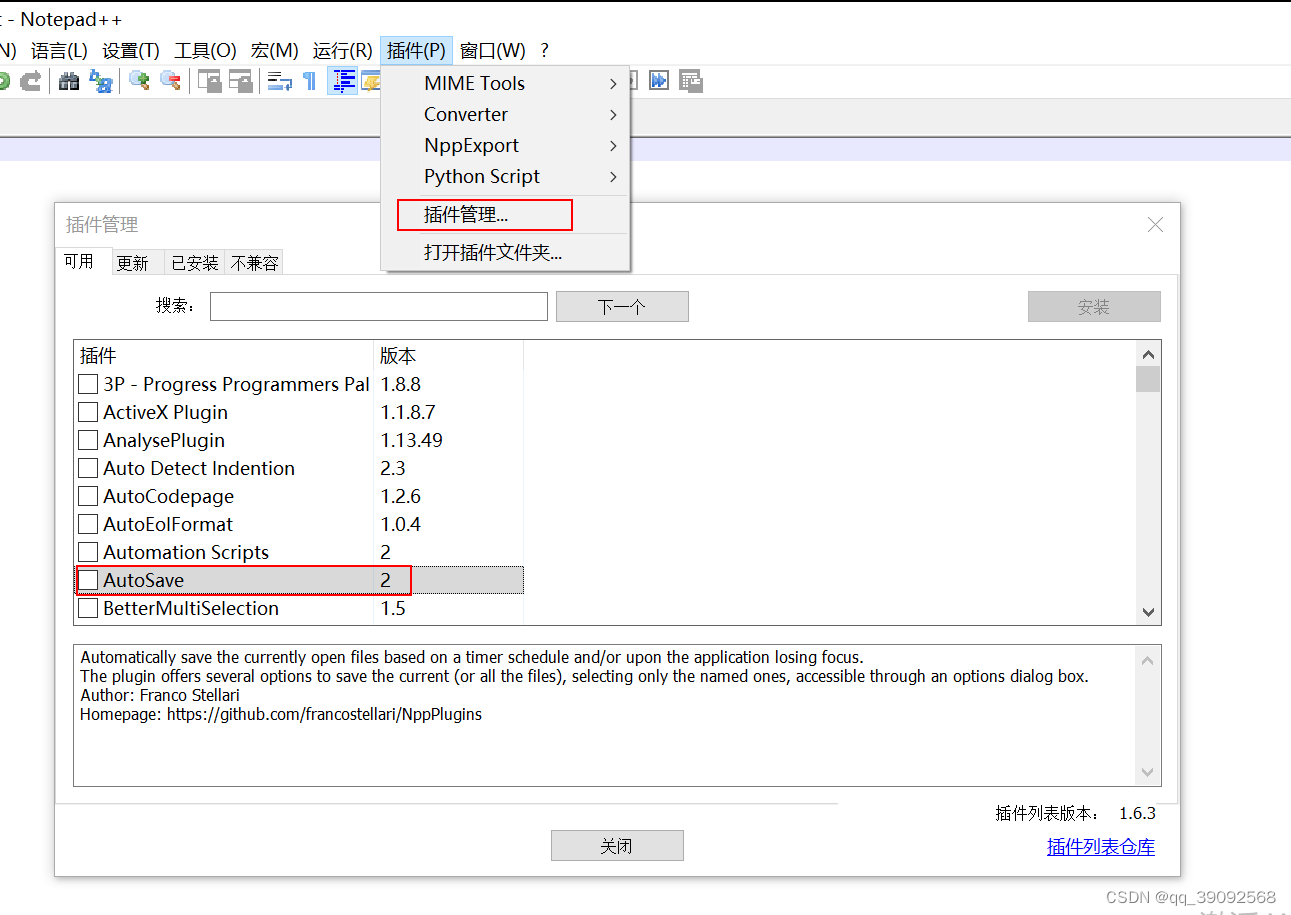Click the 关闭 button
This screenshot has width=1291, height=915.
pyautogui.click(x=617, y=846)
